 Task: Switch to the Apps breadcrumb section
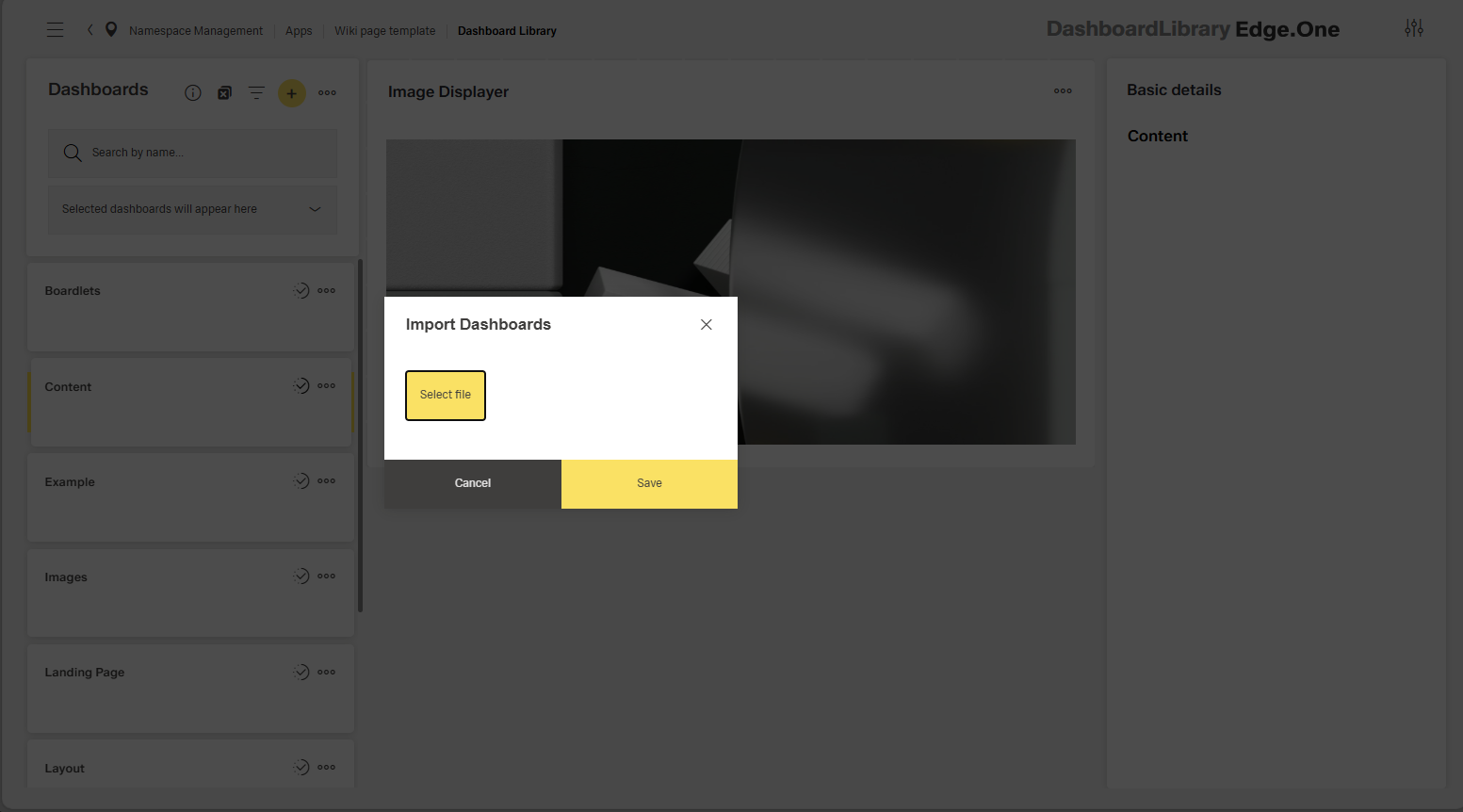[298, 29]
